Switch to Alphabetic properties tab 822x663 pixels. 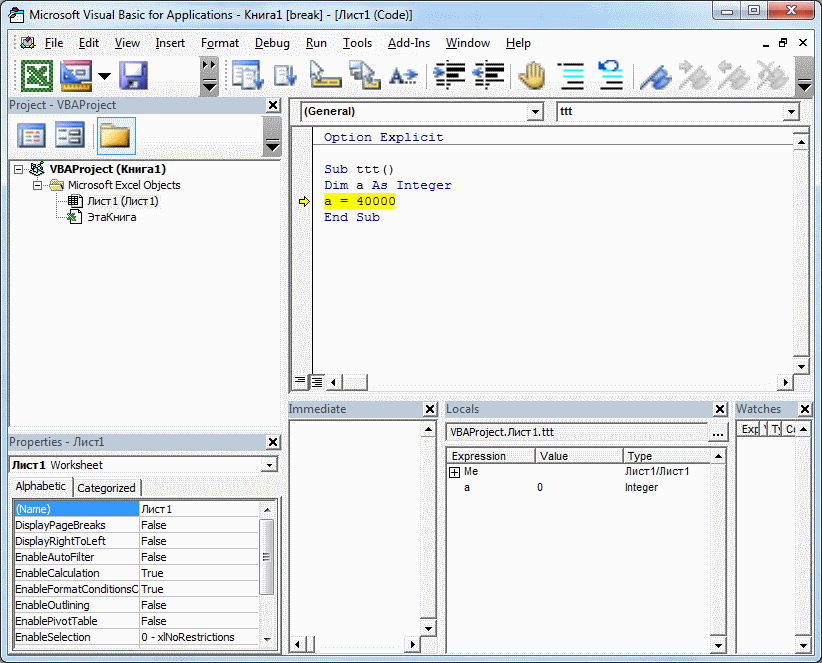[x=41, y=486]
